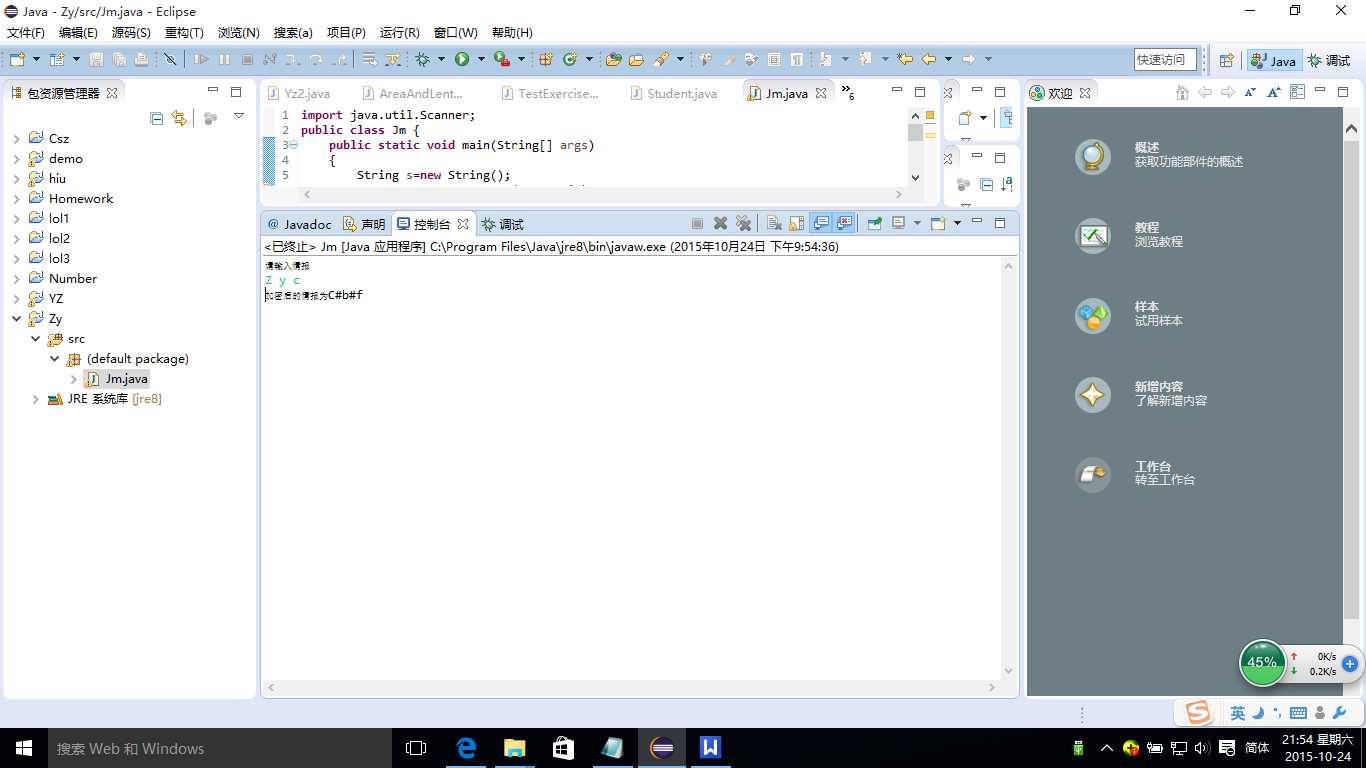1366x768 pixels.
Task: Open Task View from the taskbar
Action: pyautogui.click(x=416, y=748)
